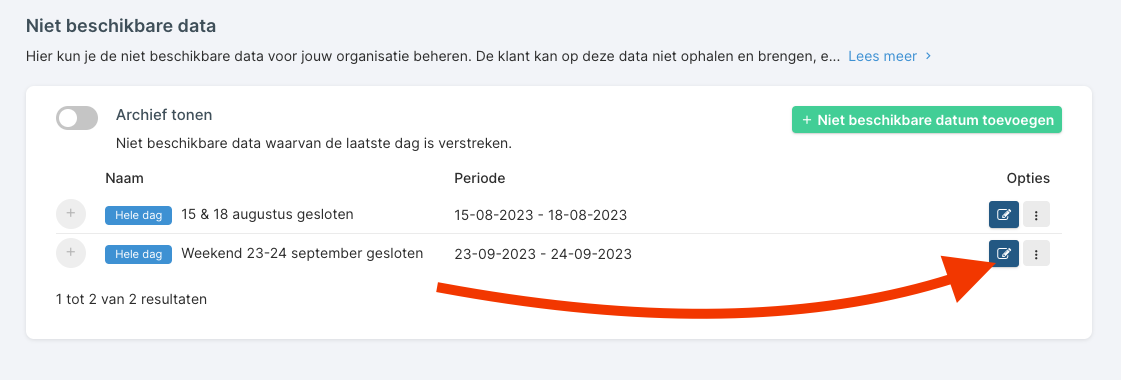Toggle the Archief tonen switch
The height and width of the screenshot is (380, 1121).
[x=77, y=119]
